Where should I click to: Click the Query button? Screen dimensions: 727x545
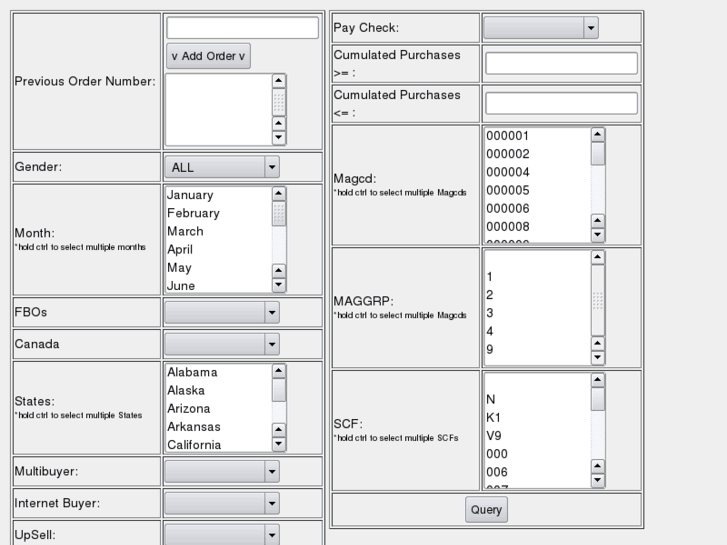(x=486, y=509)
